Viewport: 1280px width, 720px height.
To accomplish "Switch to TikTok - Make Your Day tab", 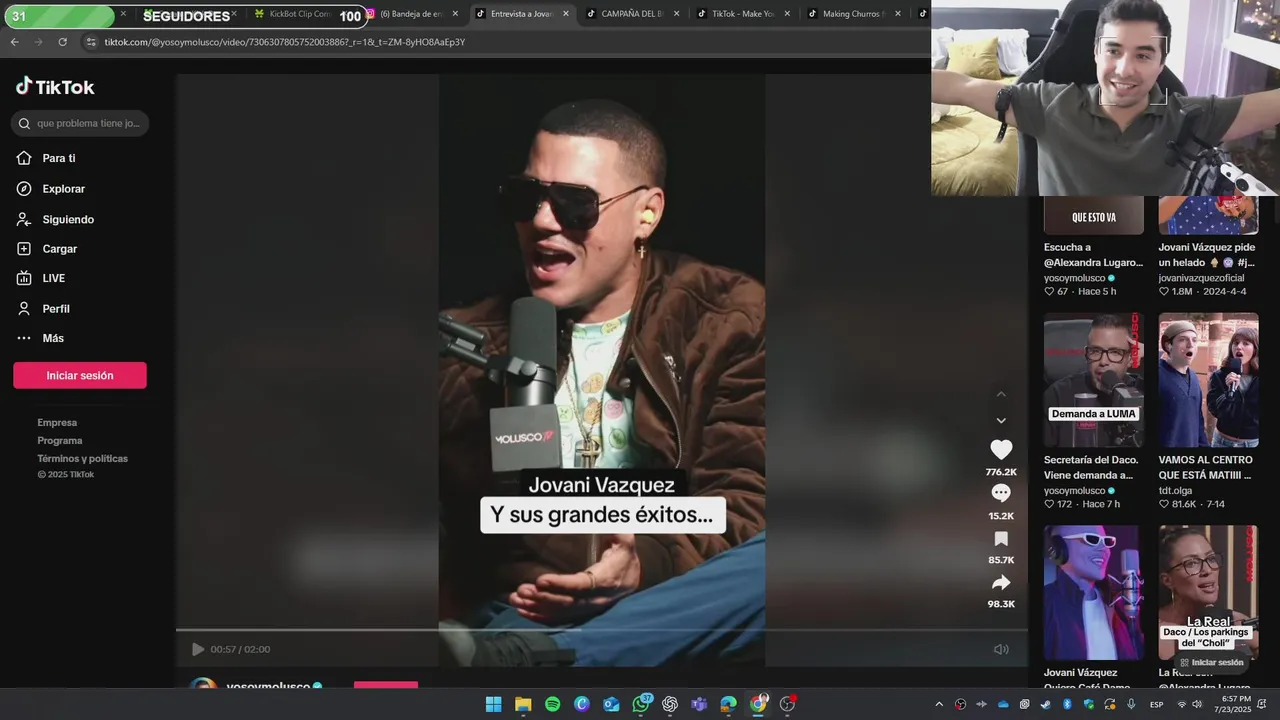I will click(x=742, y=14).
